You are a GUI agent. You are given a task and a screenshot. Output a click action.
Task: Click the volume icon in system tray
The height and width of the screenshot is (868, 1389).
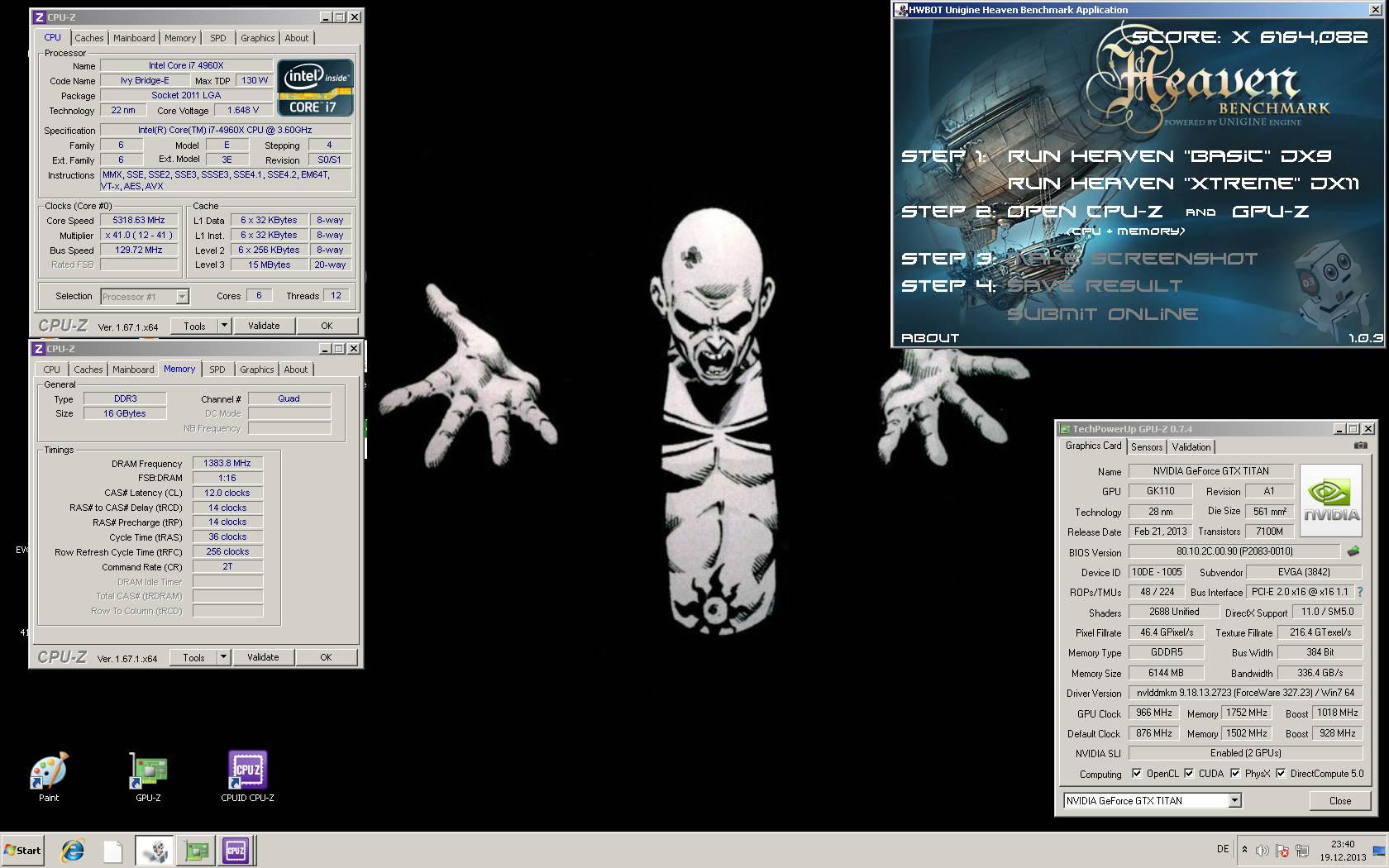1262,851
